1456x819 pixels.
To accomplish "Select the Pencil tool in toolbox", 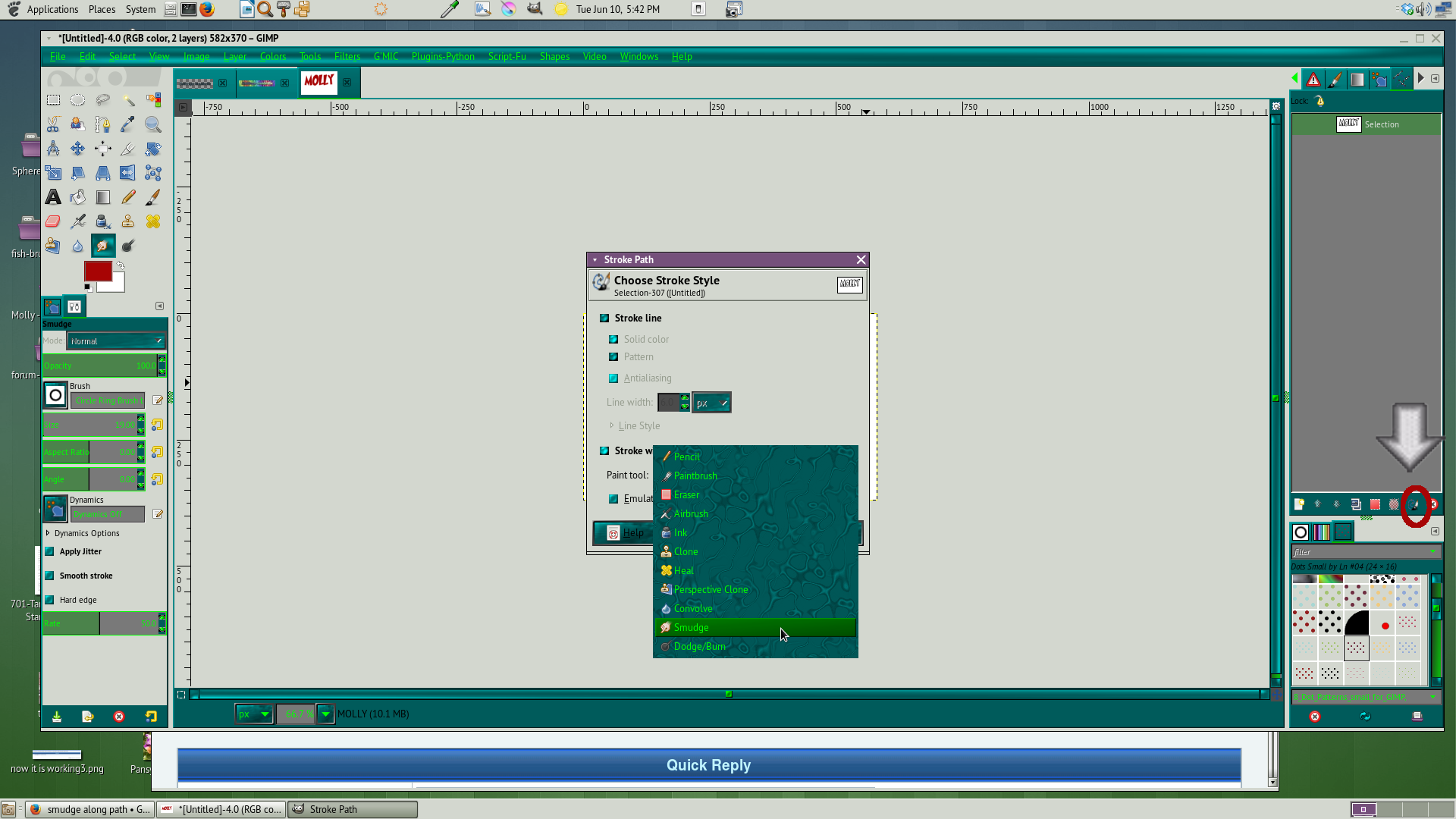I will point(128,197).
